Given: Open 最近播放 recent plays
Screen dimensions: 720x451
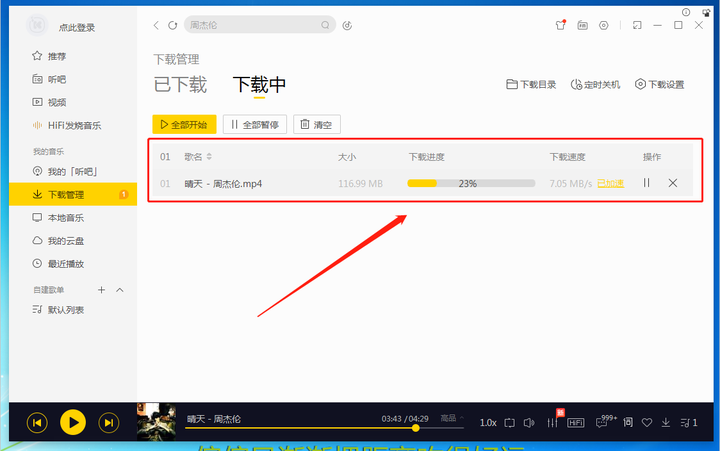Looking at the screenshot, I should coord(58,264).
